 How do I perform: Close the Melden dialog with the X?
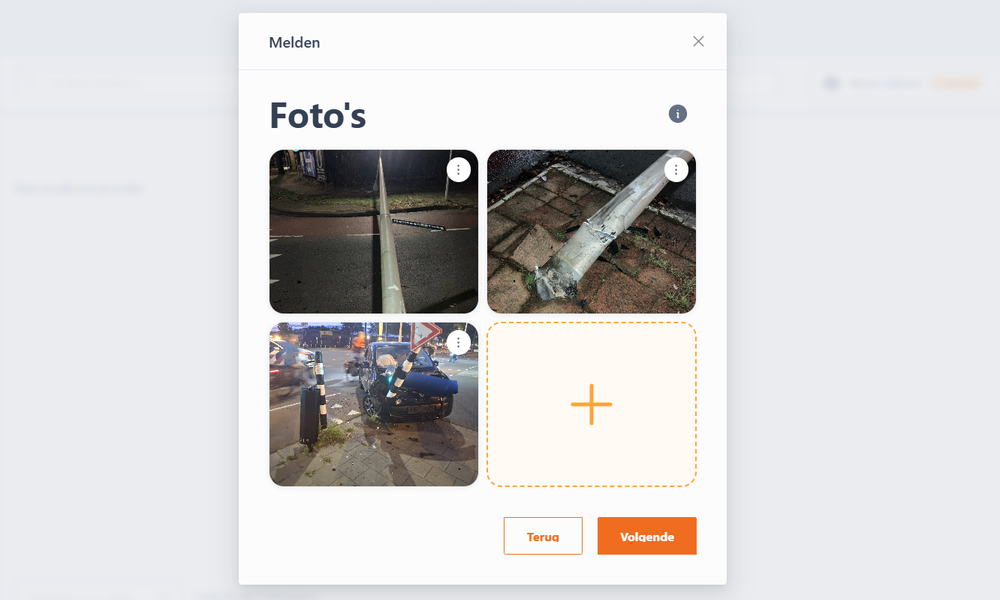click(698, 41)
